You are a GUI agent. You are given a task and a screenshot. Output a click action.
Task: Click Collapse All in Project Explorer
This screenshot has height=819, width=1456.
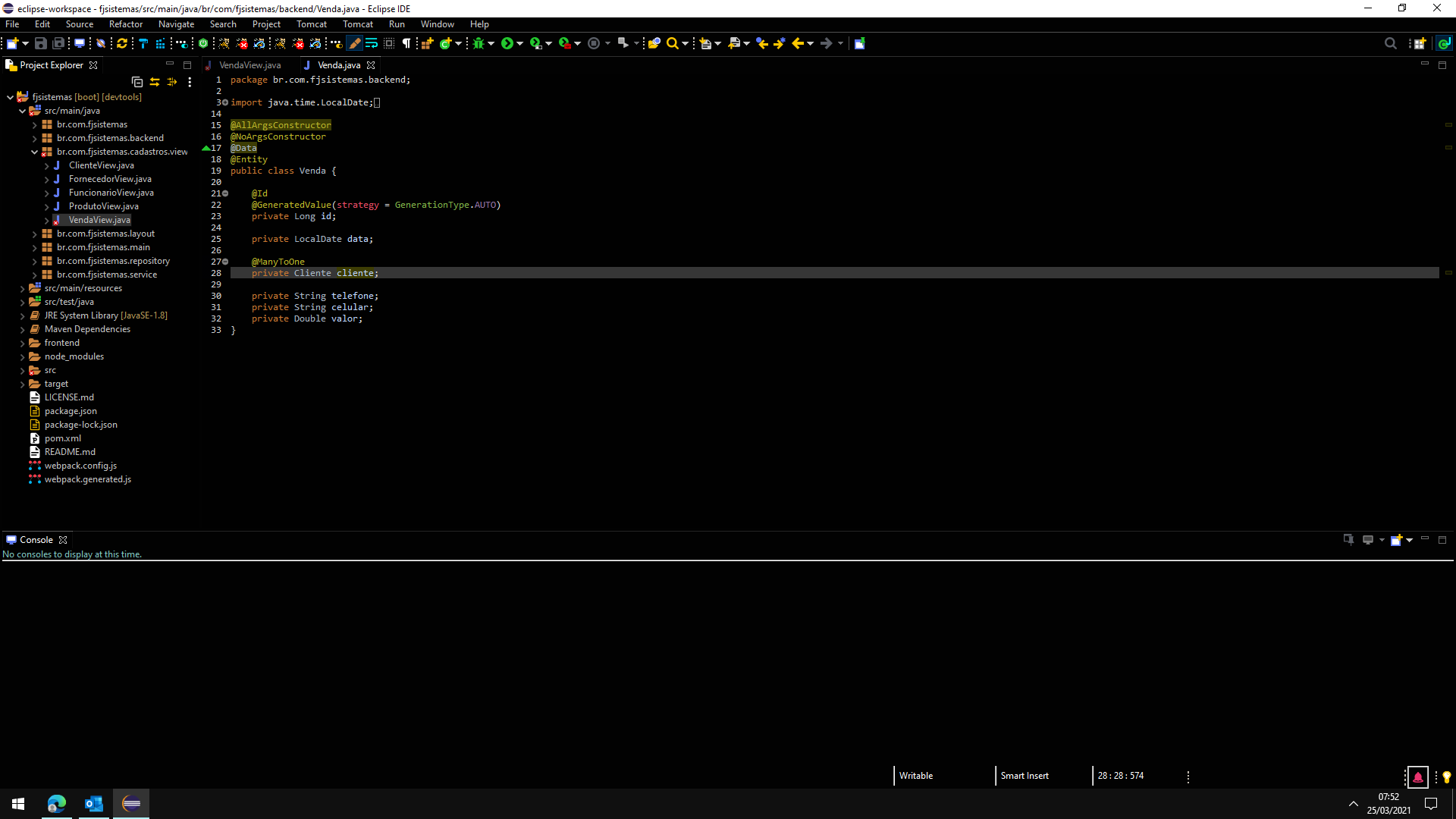(x=137, y=82)
